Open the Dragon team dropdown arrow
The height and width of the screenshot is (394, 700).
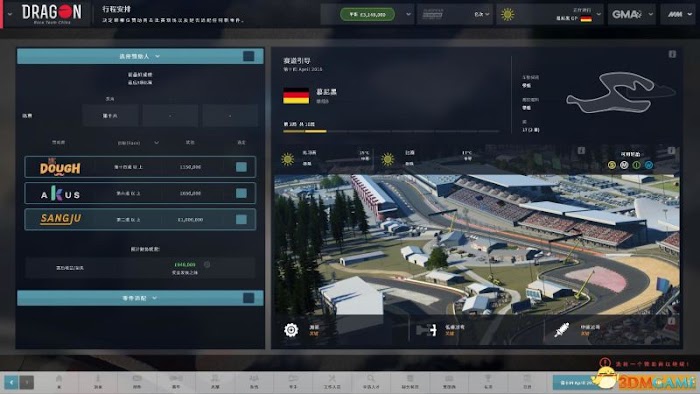click(10, 14)
